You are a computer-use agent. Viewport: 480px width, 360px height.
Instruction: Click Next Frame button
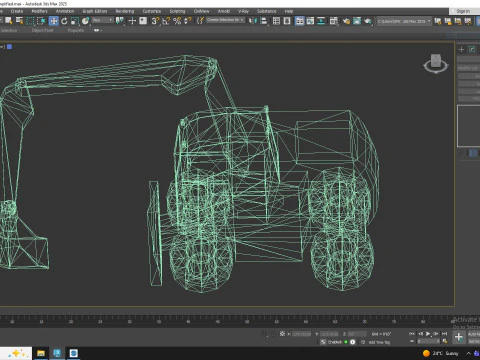coord(436,334)
